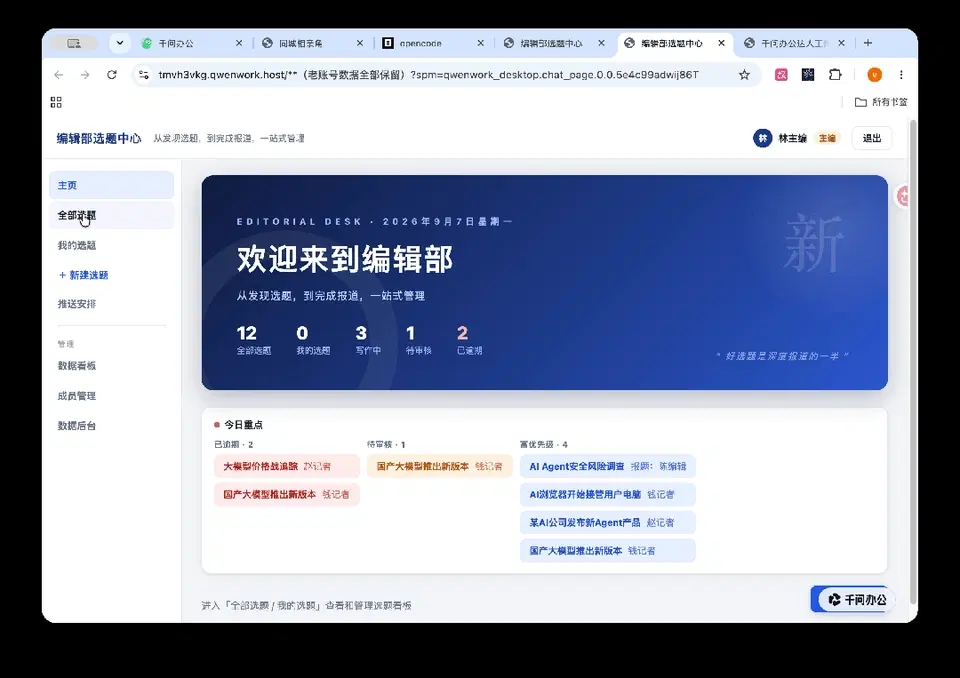
Task: Reload the page with the refresh icon
Action: pos(111,75)
